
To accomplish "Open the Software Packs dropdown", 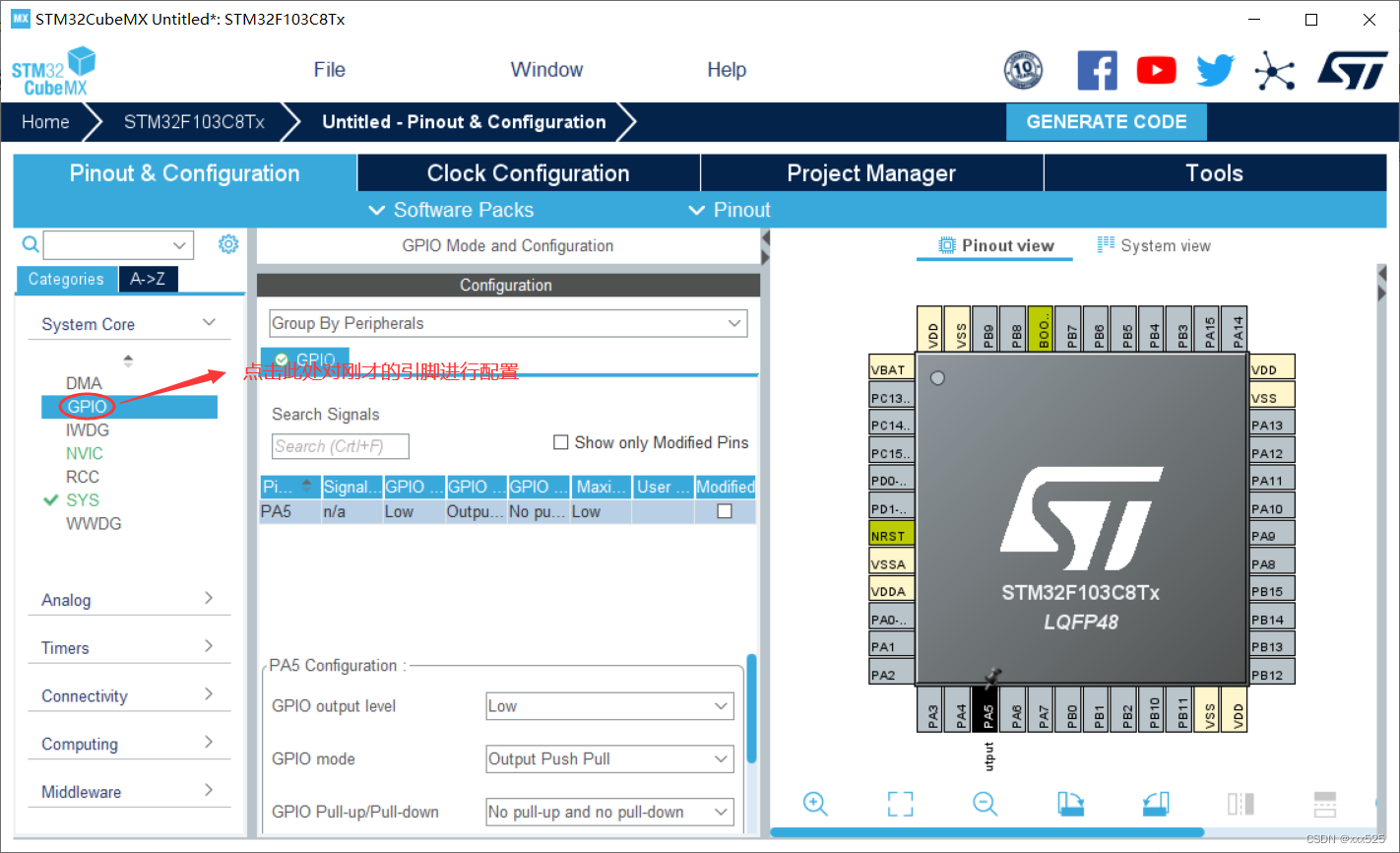I will pyautogui.click(x=452, y=210).
